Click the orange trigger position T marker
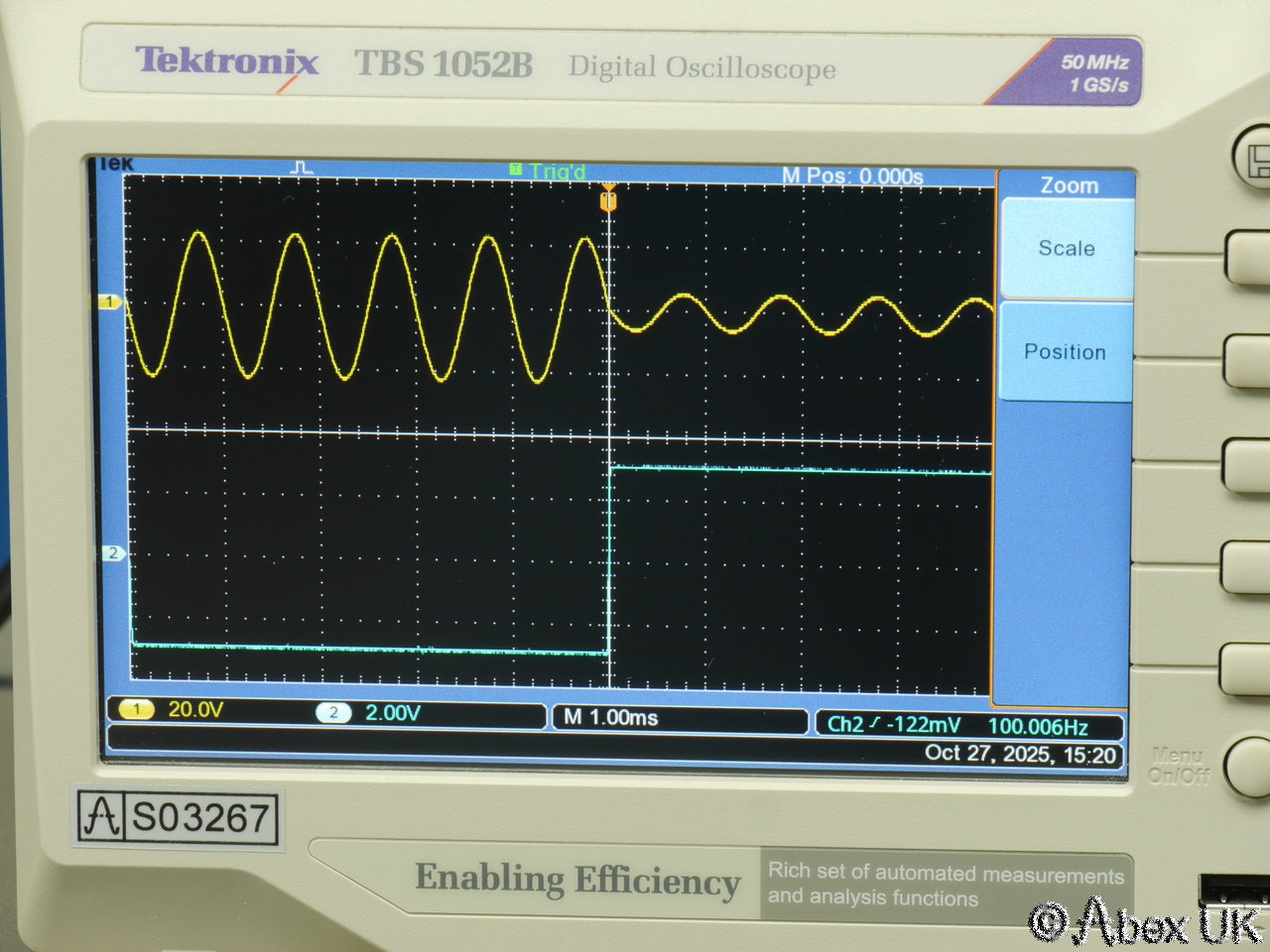Screen dimensions: 1270x952 [x=608, y=201]
